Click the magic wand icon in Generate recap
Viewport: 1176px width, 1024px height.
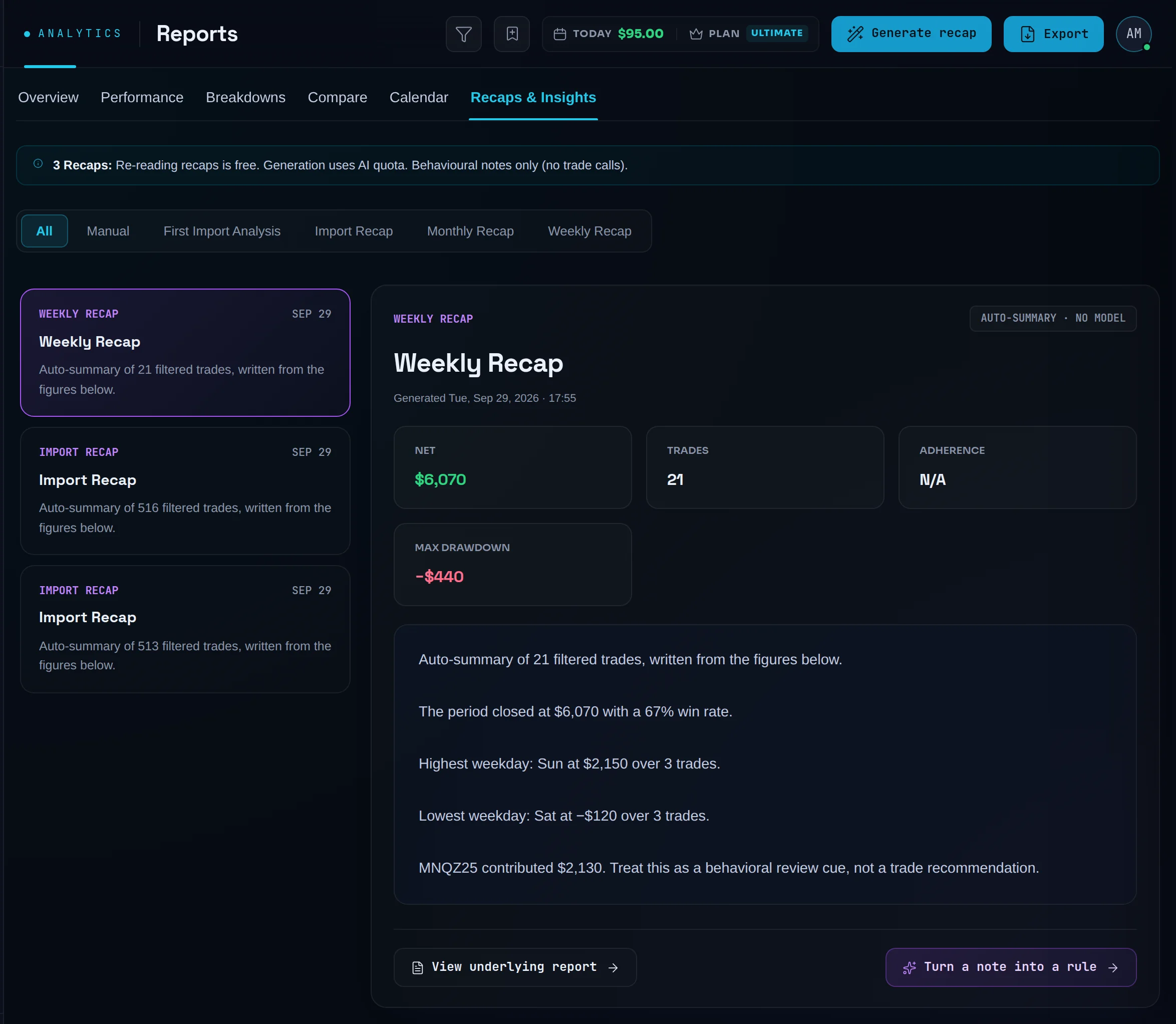(854, 34)
